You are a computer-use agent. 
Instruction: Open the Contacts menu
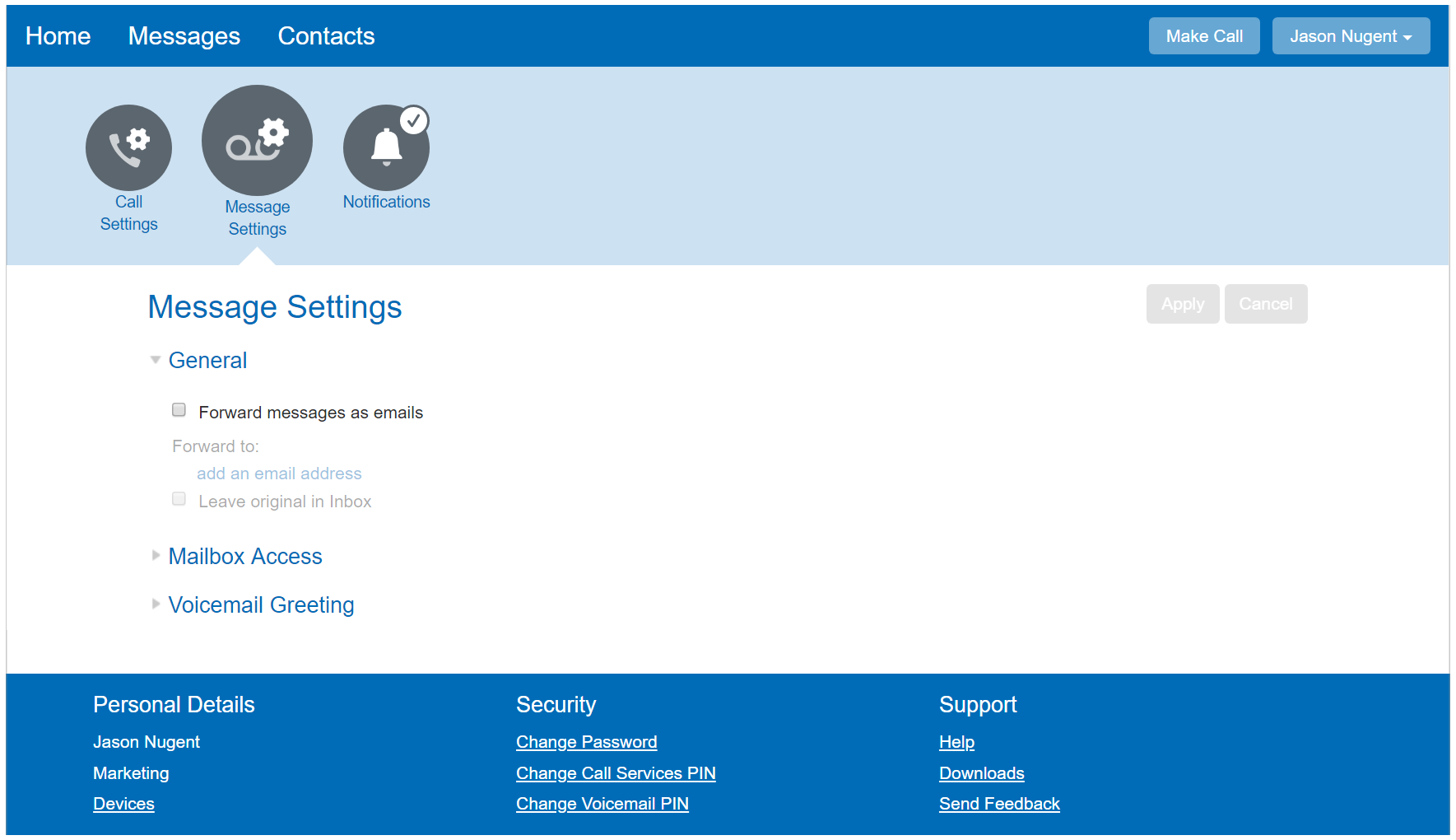(x=326, y=36)
